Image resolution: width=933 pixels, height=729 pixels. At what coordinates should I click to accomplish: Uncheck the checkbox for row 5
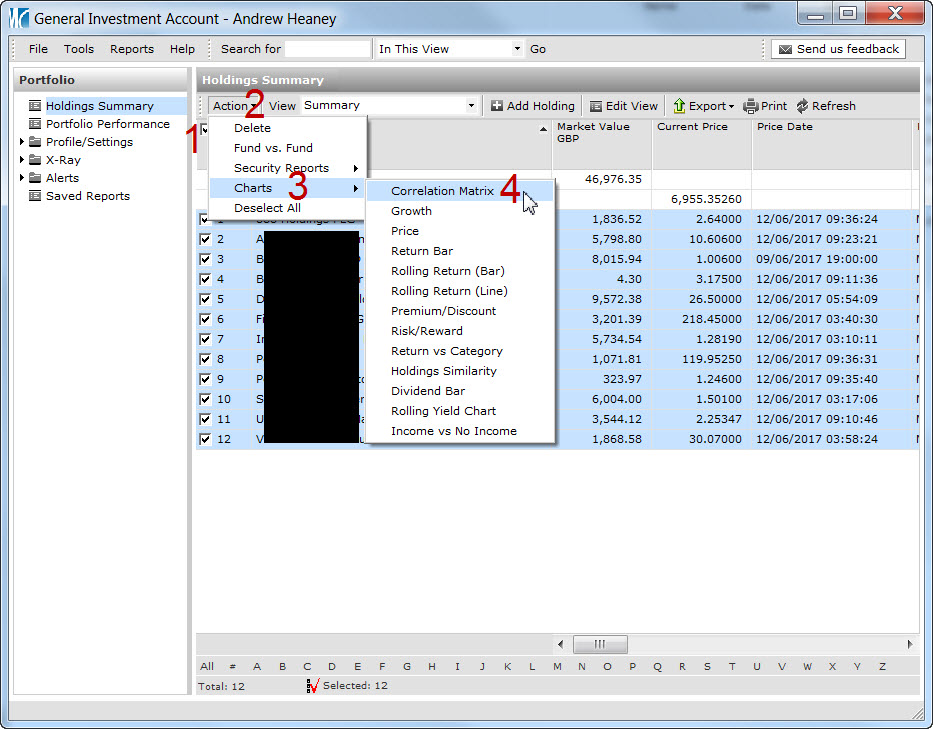click(205, 299)
